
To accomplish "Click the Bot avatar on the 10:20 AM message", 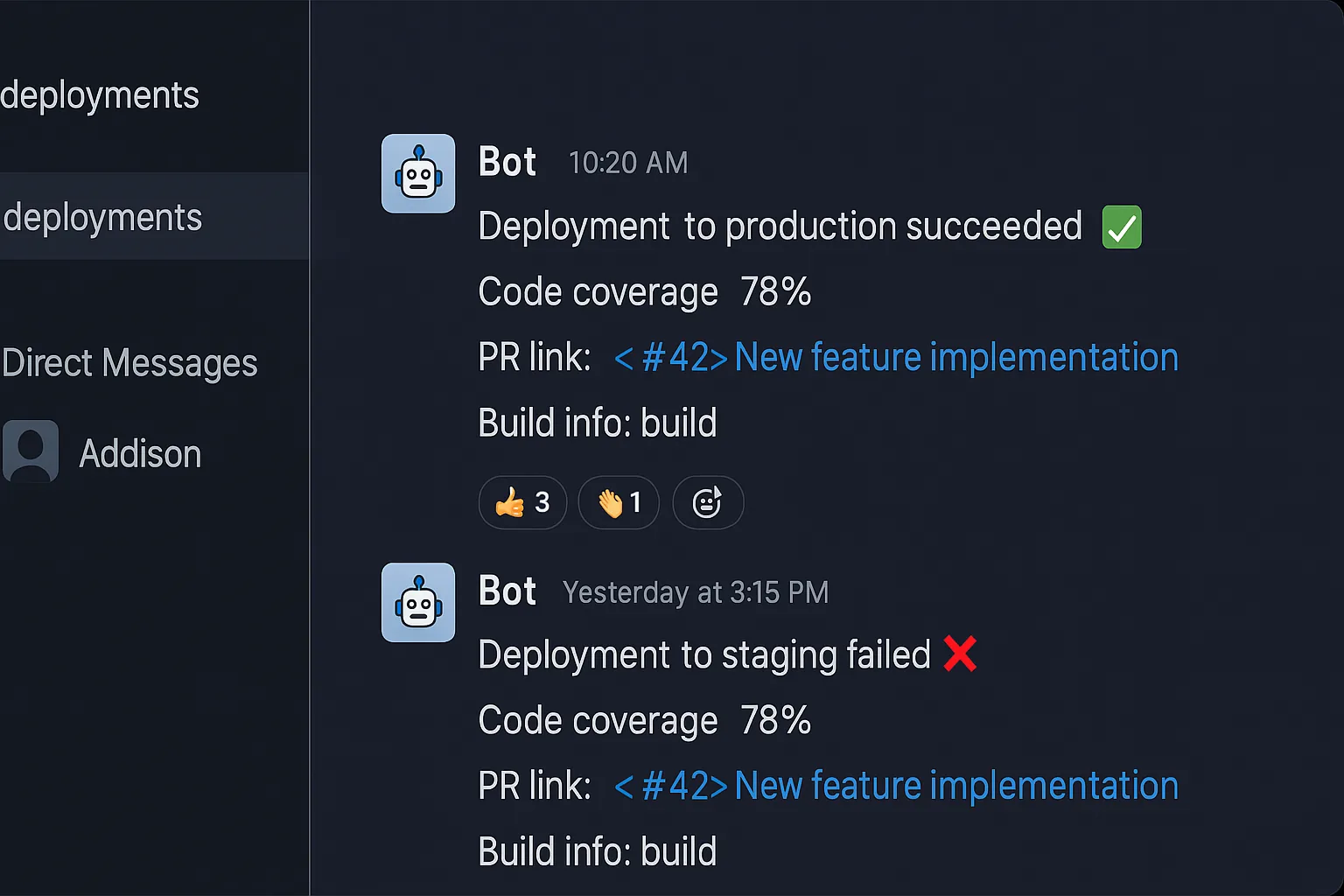I will click(418, 173).
